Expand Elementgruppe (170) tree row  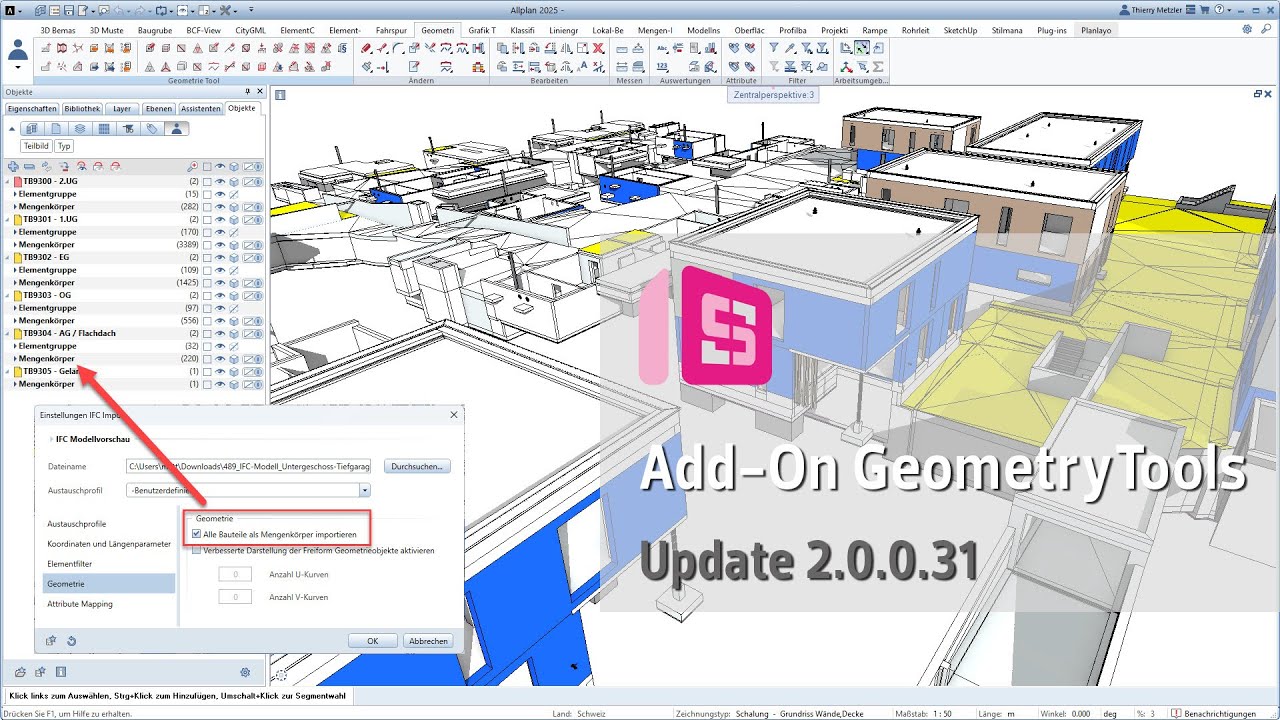15,232
